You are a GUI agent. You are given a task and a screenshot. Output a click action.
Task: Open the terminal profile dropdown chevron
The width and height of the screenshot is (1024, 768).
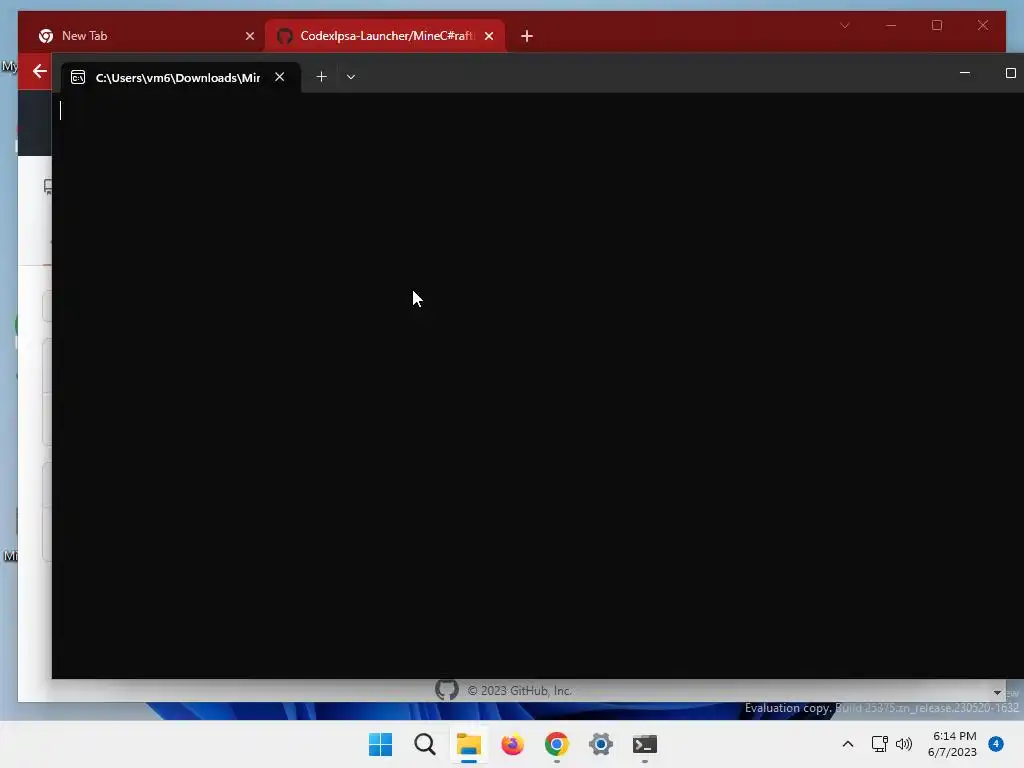tap(351, 77)
